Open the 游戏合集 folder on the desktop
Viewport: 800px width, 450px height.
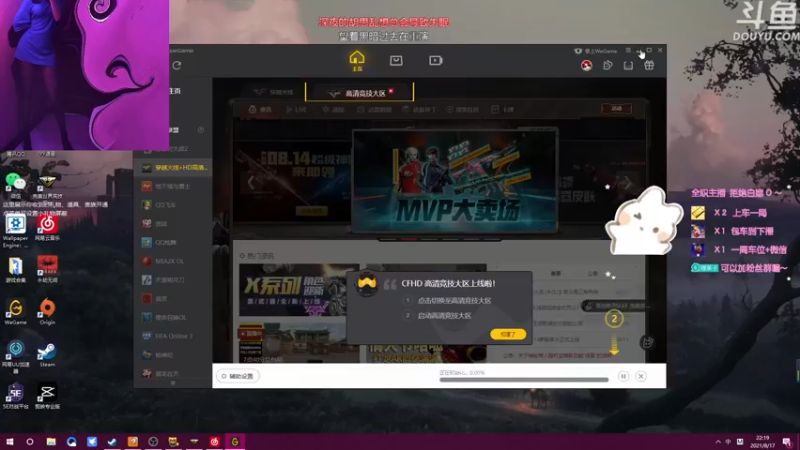point(15,270)
